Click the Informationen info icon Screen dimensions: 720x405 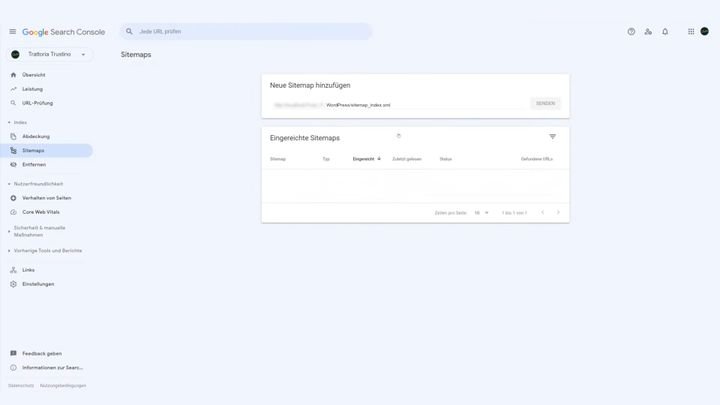(13, 368)
